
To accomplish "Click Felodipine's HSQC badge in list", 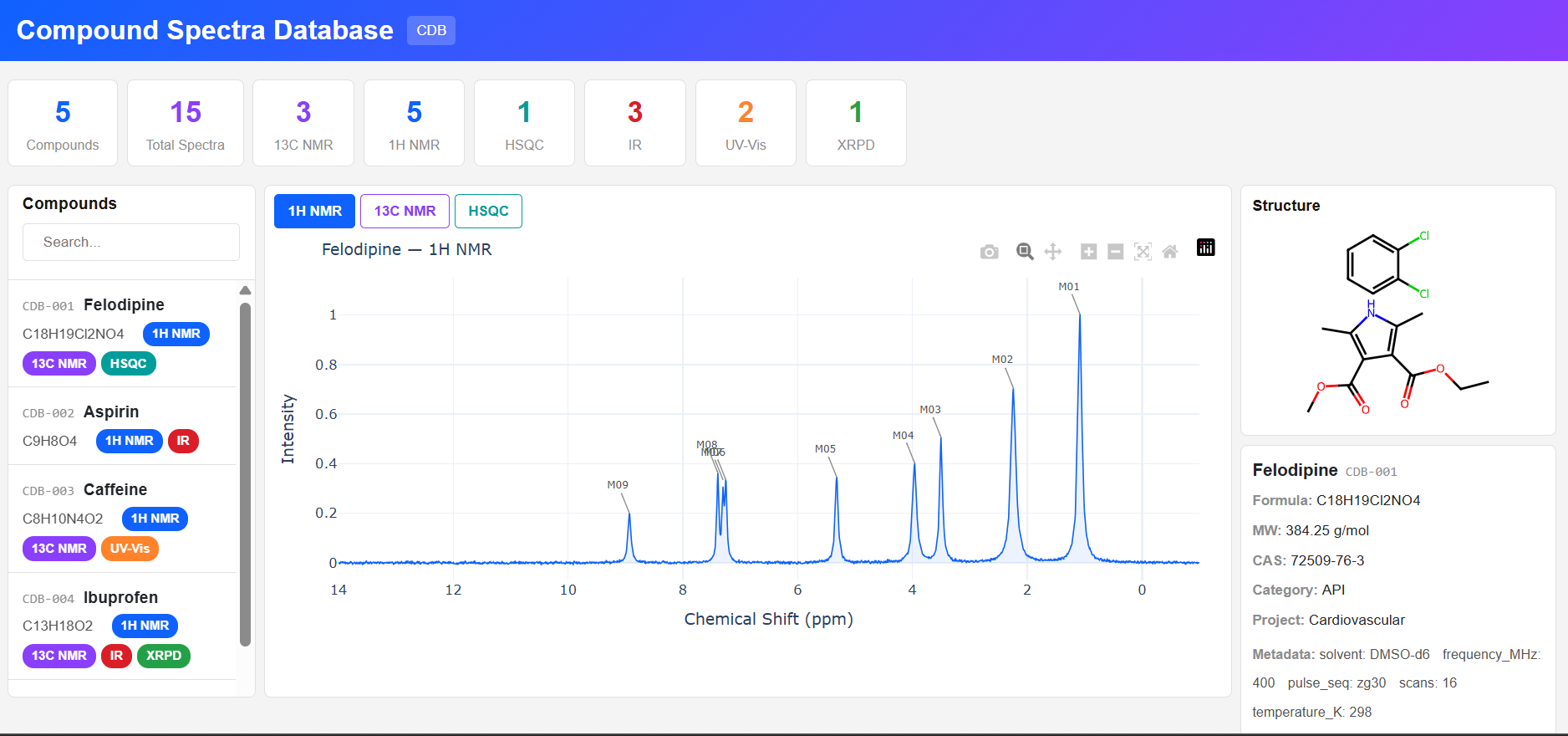I will (x=128, y=364).
